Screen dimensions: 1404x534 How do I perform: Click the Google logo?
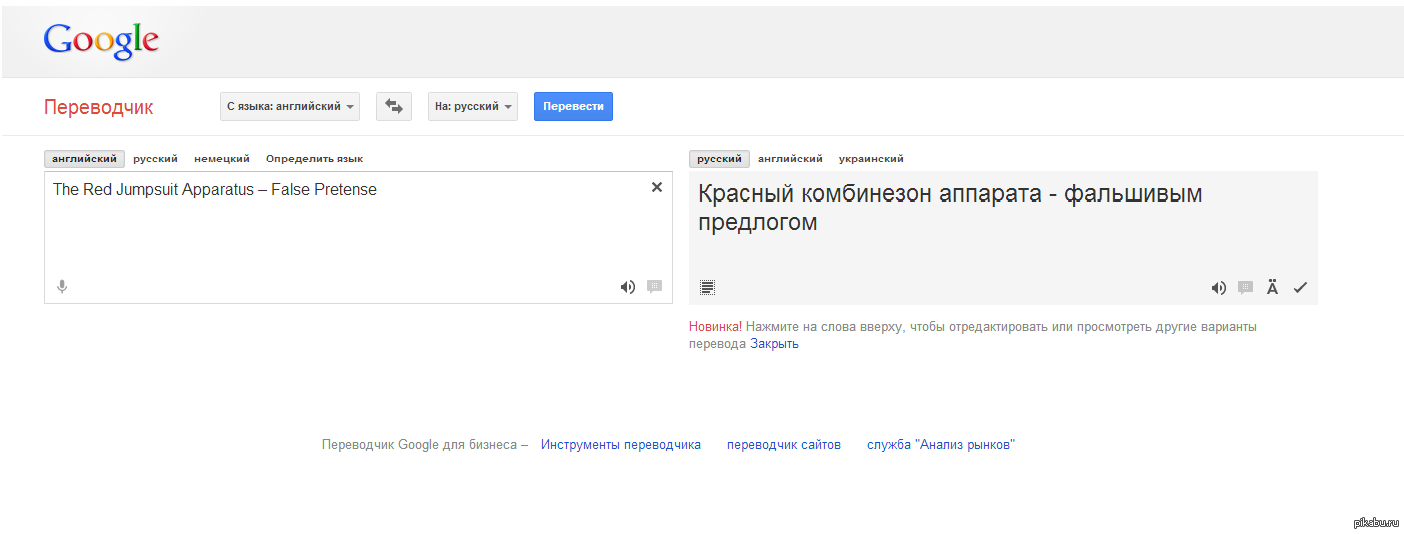pos(101,41)
